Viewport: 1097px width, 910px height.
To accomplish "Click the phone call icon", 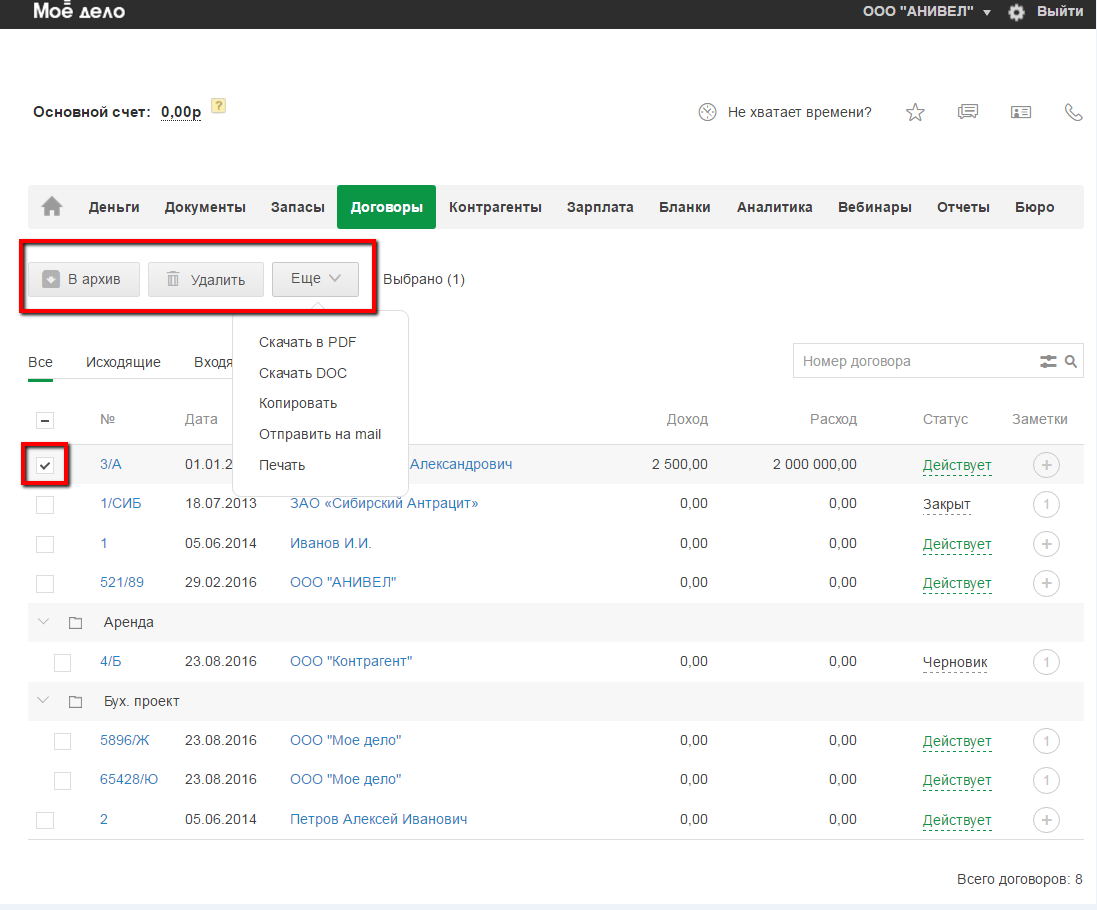I will pyautogui.click(x=1073, y=112).
